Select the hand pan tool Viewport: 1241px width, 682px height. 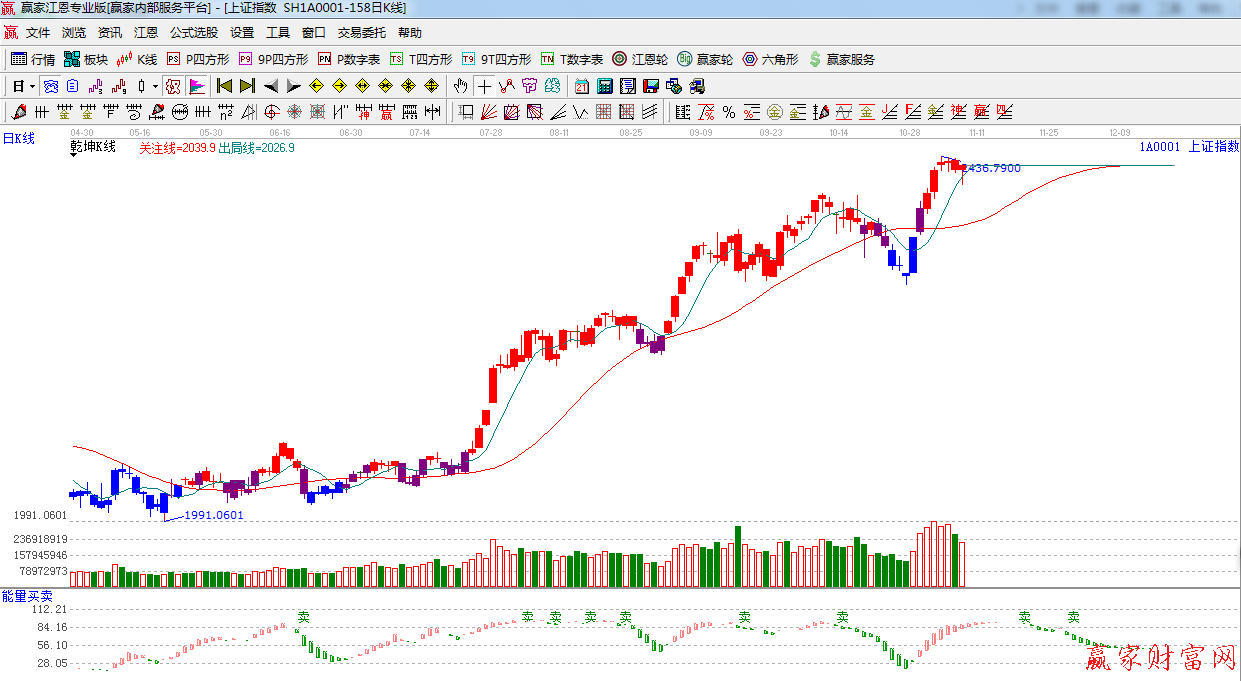[x=461, y=86]
